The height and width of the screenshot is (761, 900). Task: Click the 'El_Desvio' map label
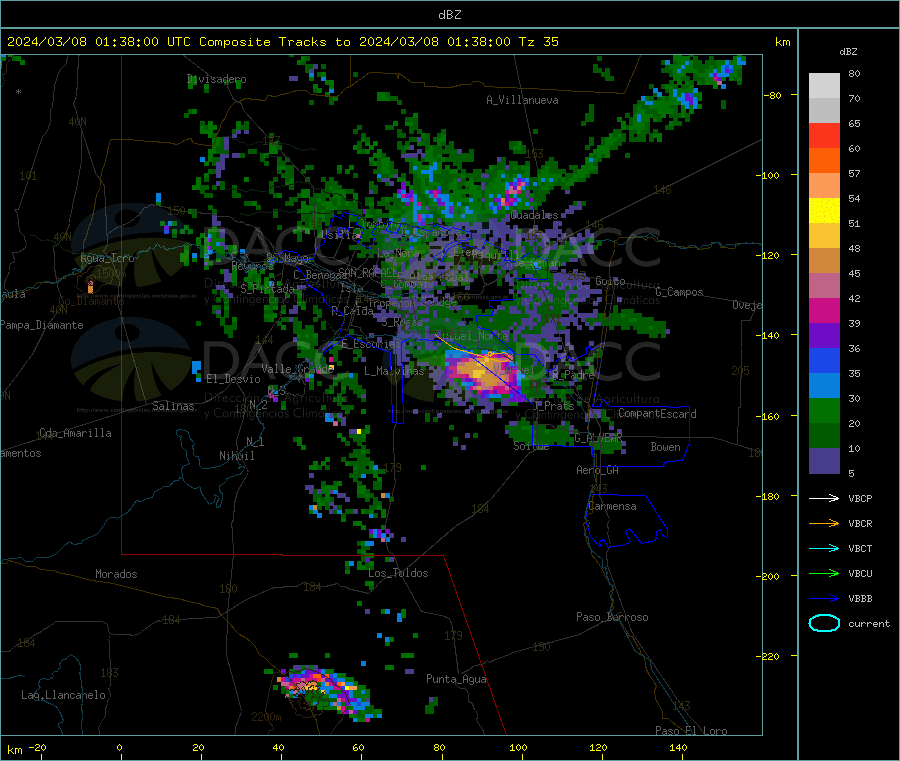point(233,379)
